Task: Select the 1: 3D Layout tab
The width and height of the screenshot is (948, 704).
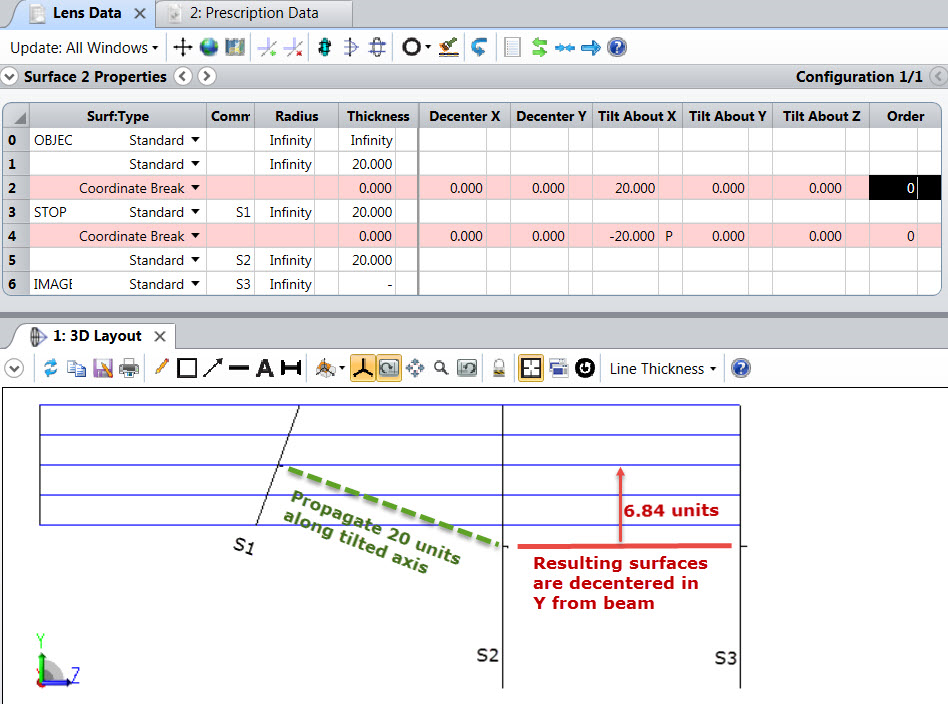Action: pyautogui.click(x=97, y=336)
